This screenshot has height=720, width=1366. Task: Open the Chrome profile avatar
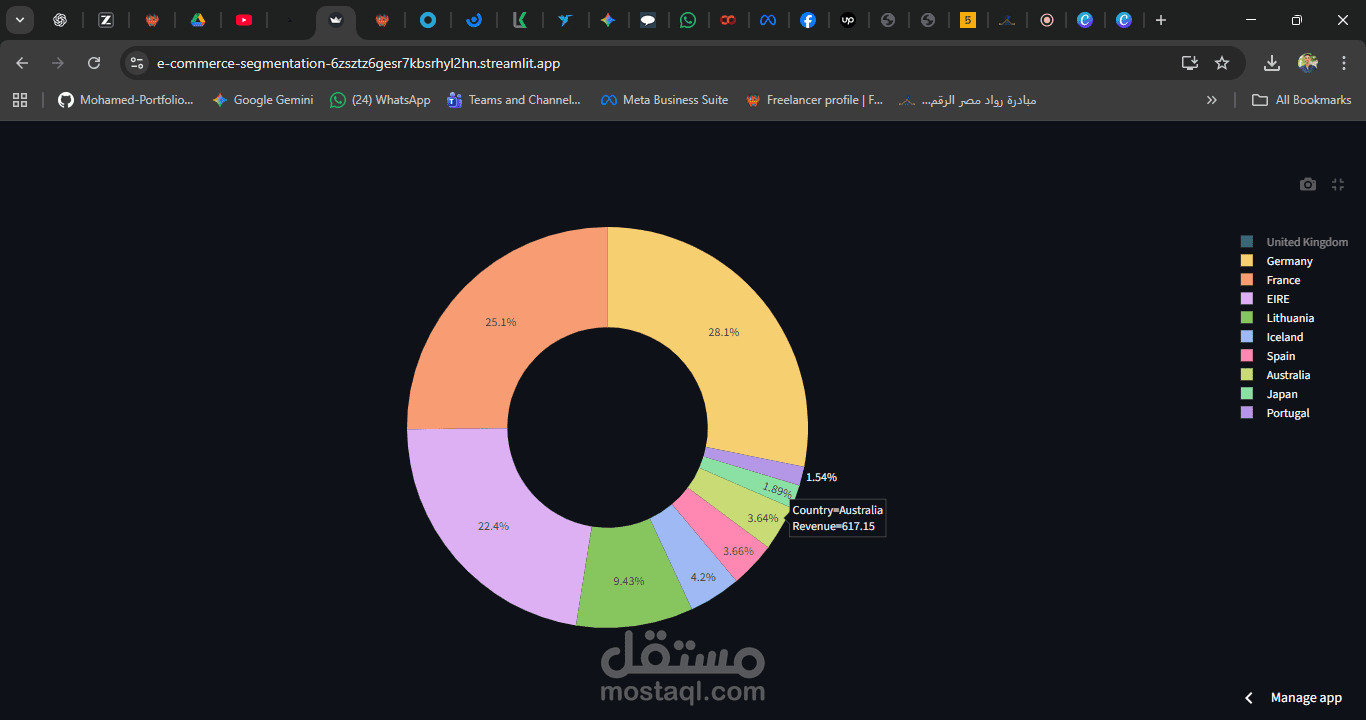pos(1308,63)
